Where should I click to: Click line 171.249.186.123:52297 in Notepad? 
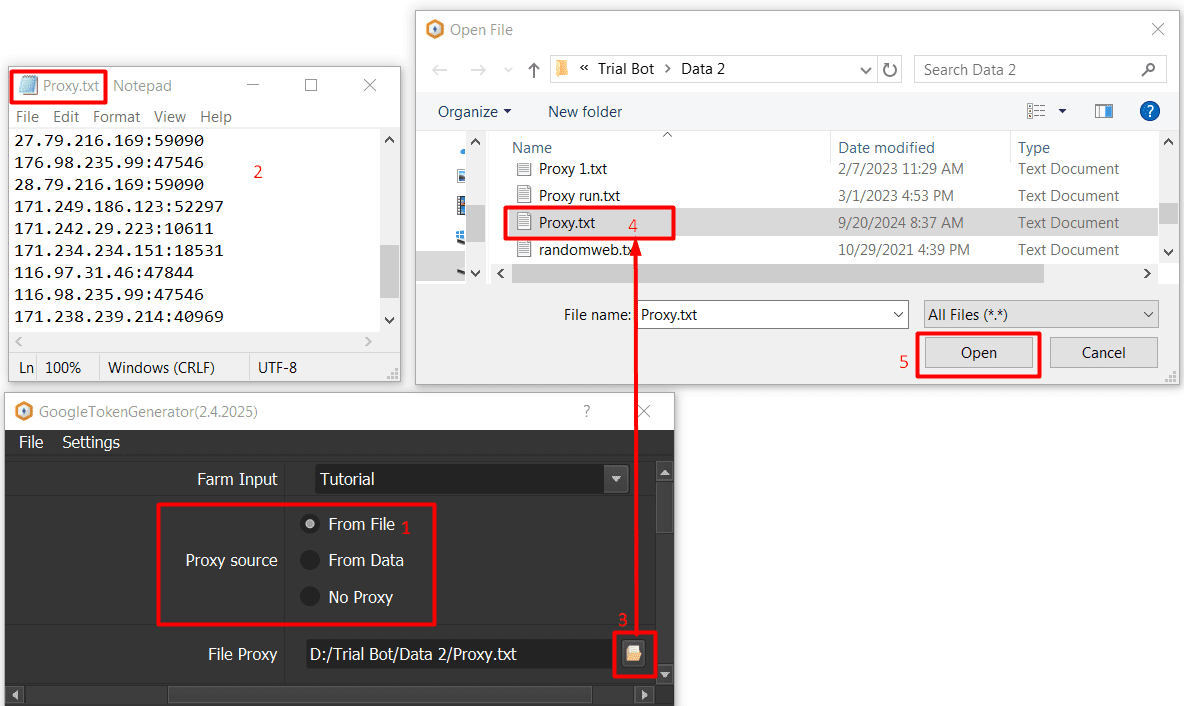point(119,206)
